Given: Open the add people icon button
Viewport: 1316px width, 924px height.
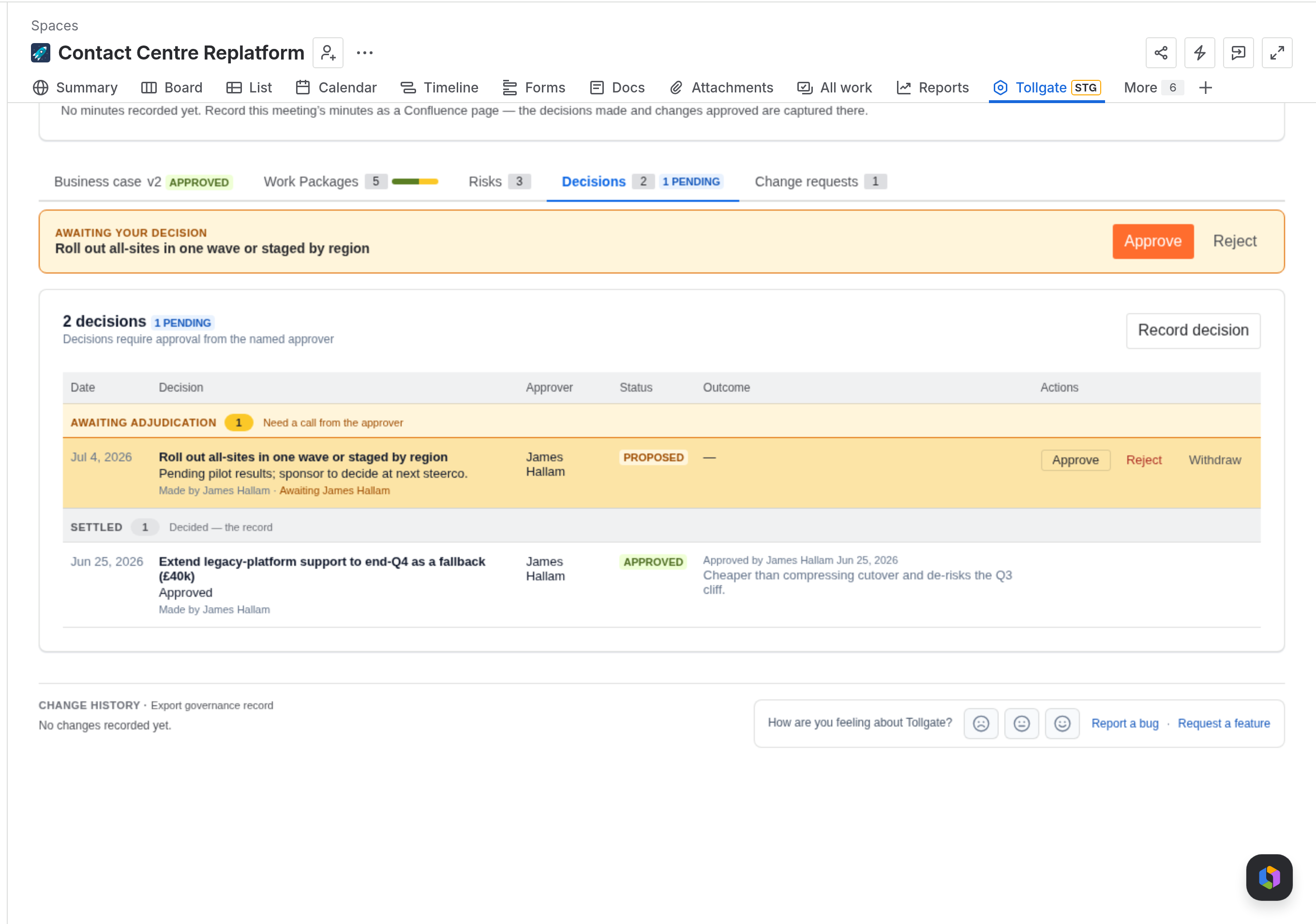Looking at the screenshot, I should (x=328, y=53).
